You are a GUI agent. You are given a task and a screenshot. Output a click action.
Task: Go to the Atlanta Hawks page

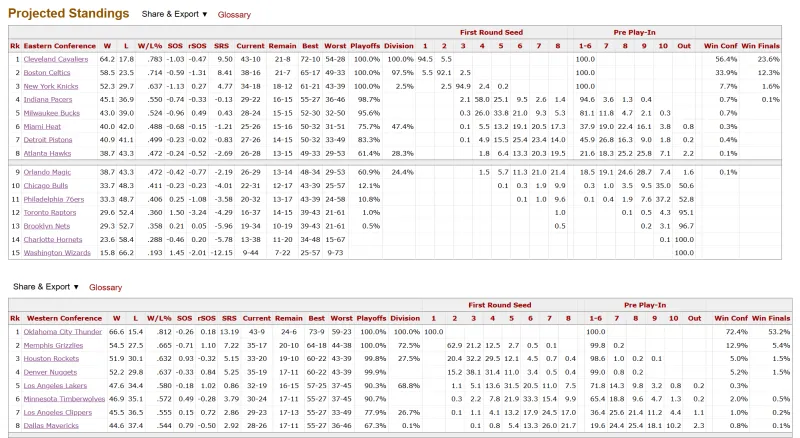pyautogui.click(x=47, y=153)
